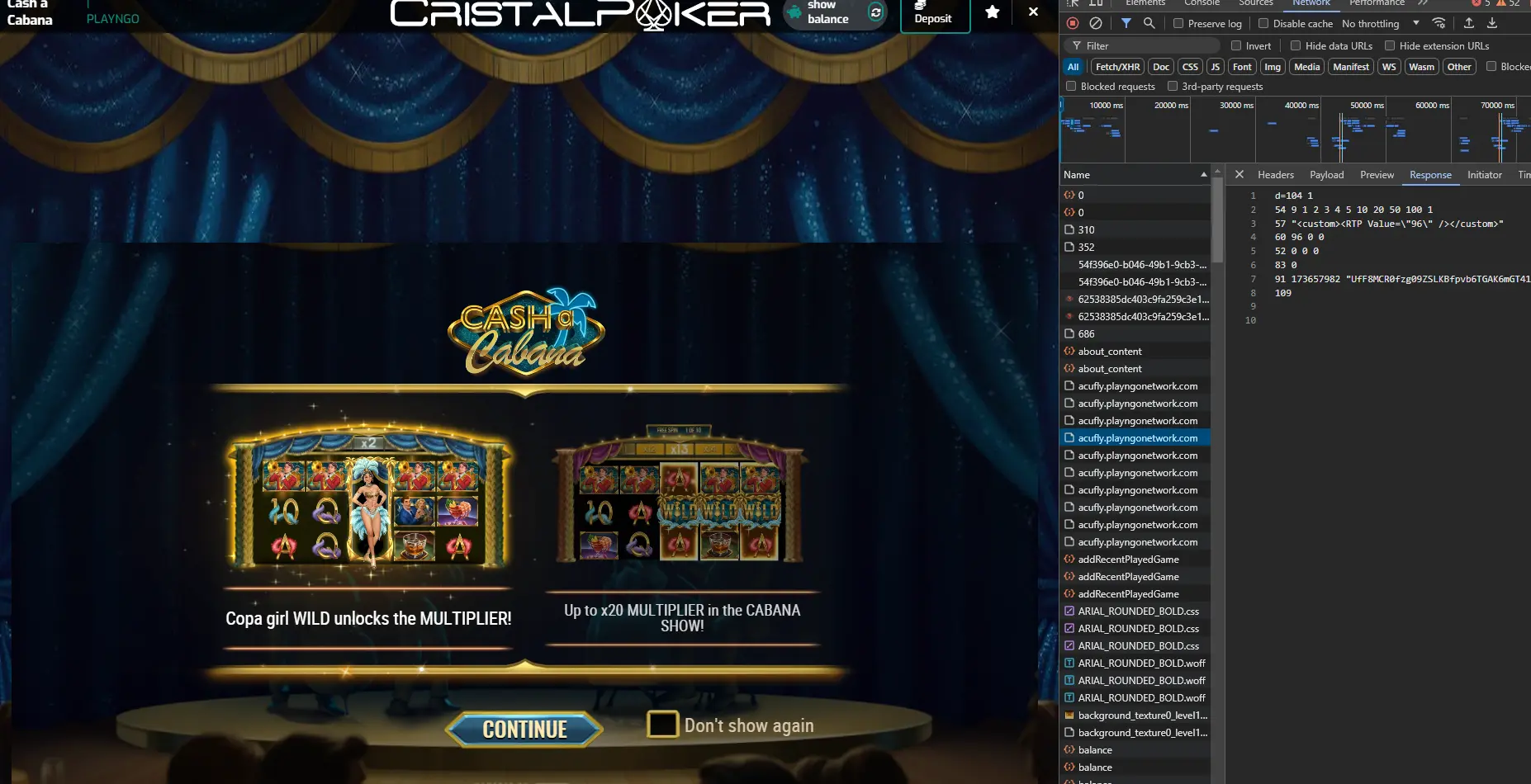The width and height of the screenshot is (1531, 784).
Task: Click the red errors count icon
Action: pos(1476,3)
